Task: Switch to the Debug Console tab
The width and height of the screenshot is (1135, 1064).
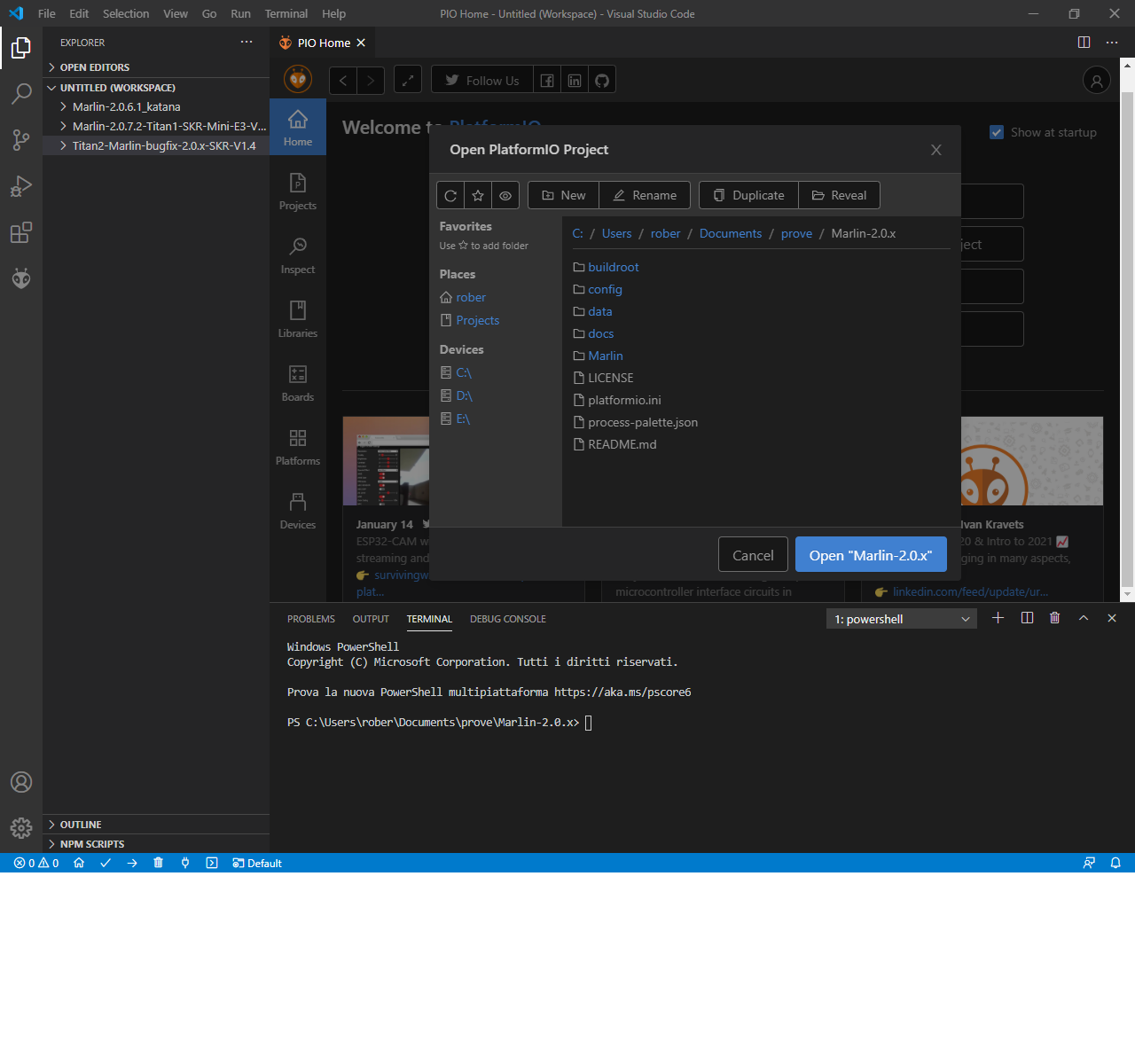Action: click(x=508, y=619)
